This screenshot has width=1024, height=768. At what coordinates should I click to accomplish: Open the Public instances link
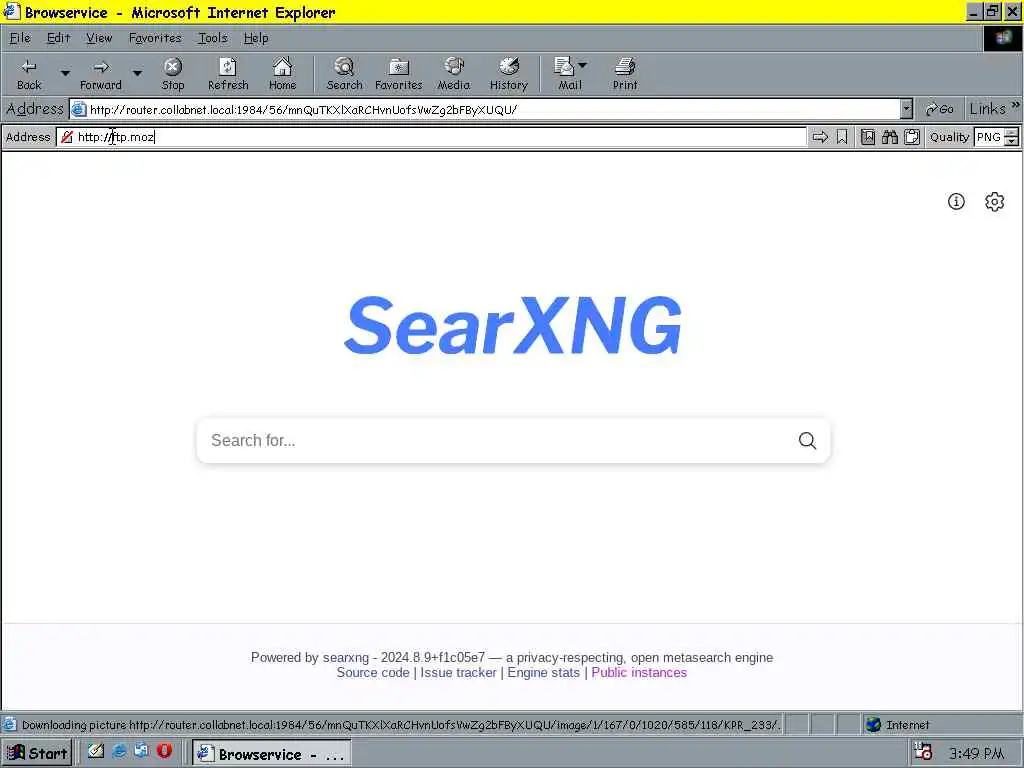point(639,673)
